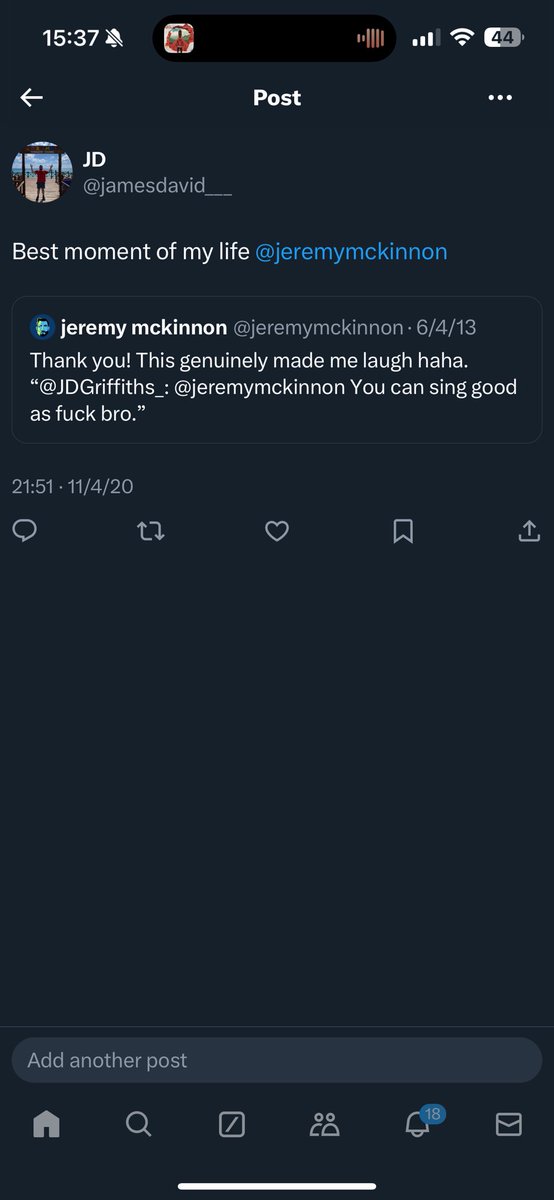
Task: Tap the repost arrows icon
Action: click(x=150, y=531)
